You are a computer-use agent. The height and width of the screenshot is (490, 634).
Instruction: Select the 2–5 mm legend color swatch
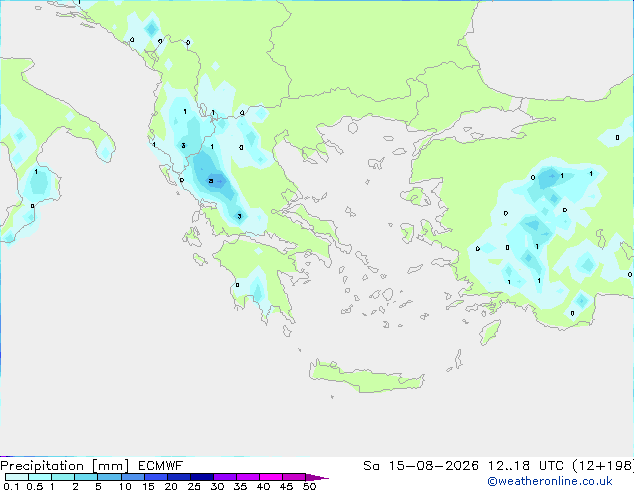(86, 477)
